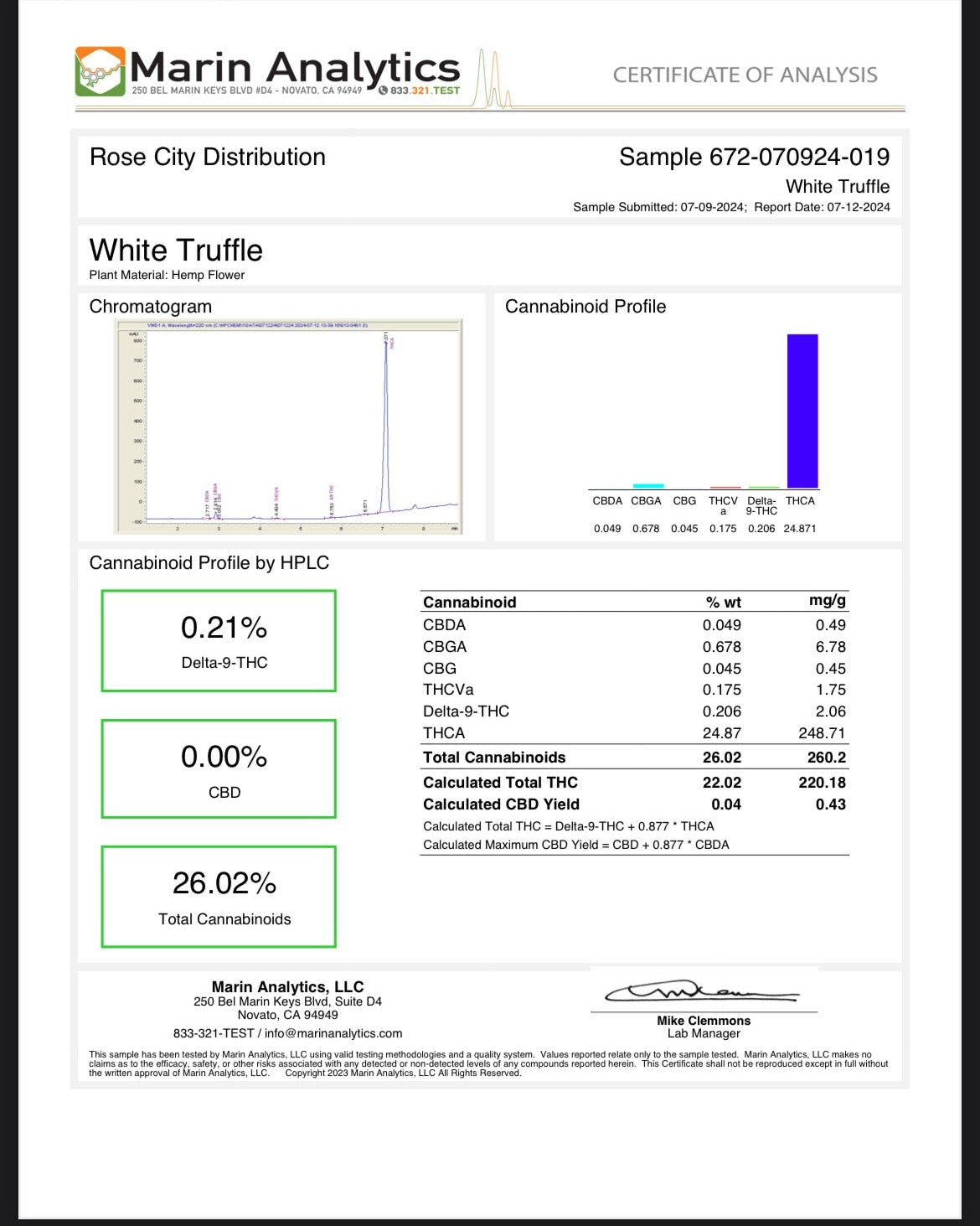
Task: Click the 26.02% Total Cannabinoids box
Action: (219, 897)
